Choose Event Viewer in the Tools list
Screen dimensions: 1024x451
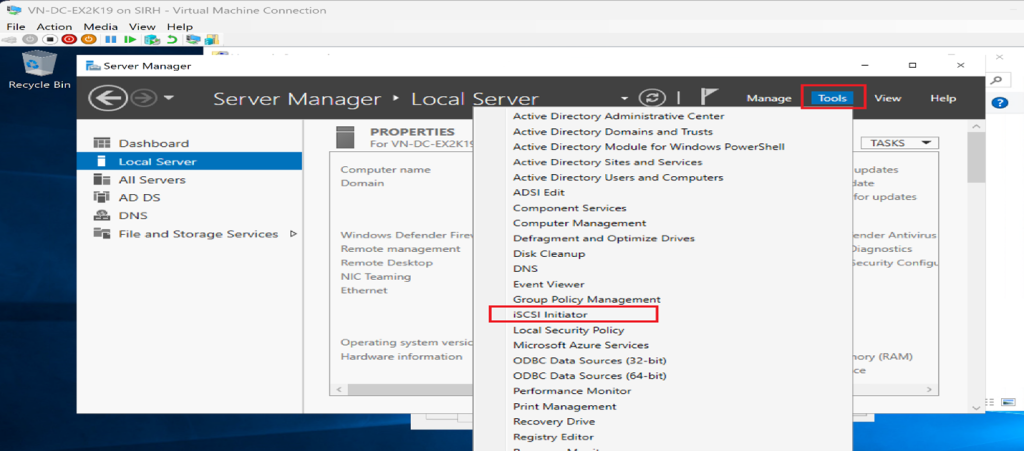pyautogui.click(x=548, y=284)
